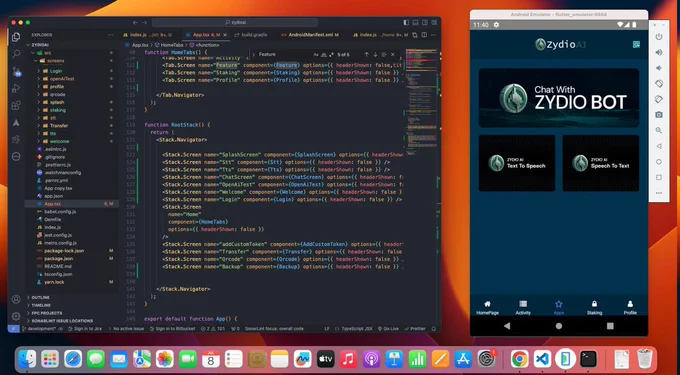Open Explorer views and more actions ellipsis
This screenshot has height=375, width=680.
coord(111,35)
